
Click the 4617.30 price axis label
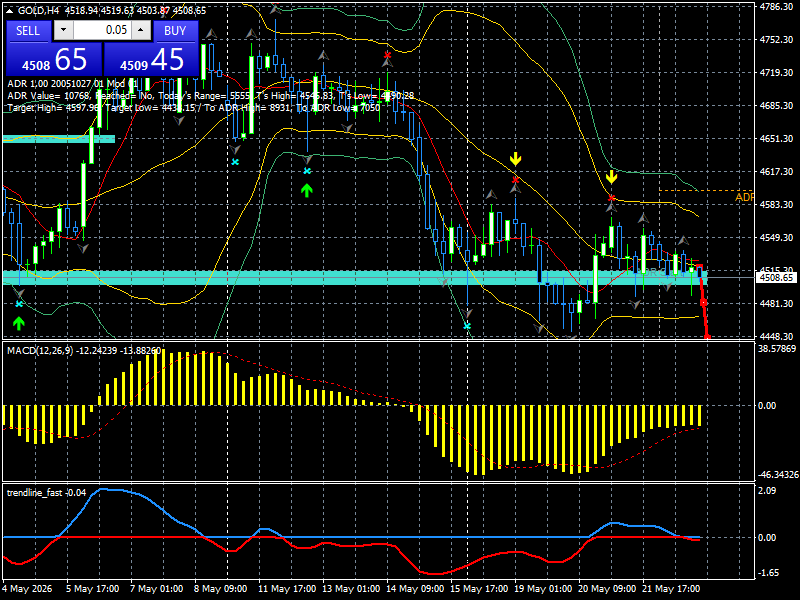coord(776,172)
